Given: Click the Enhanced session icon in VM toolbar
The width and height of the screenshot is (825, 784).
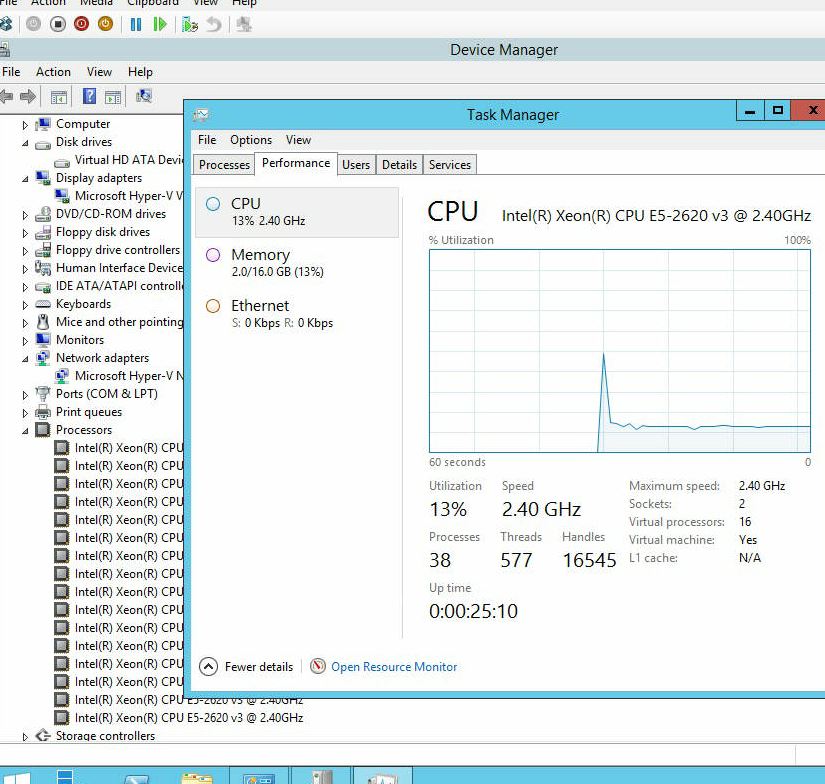Looking at the screenshot, I should point(244,24).
